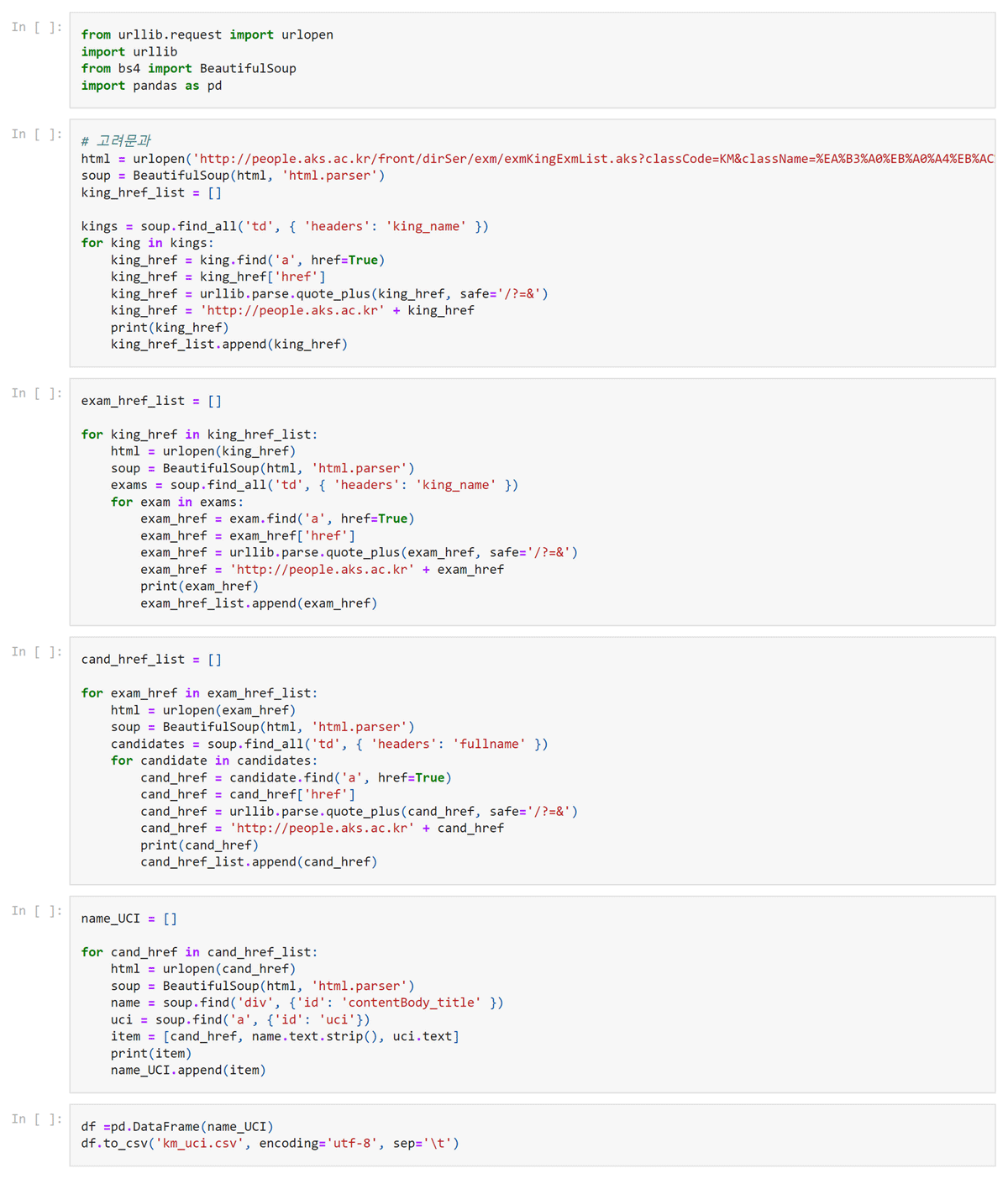The image size is (1008, 1179).
Task: Click the 'exam_href_list.append(exam_href)' line
Action: coord(258,603)
